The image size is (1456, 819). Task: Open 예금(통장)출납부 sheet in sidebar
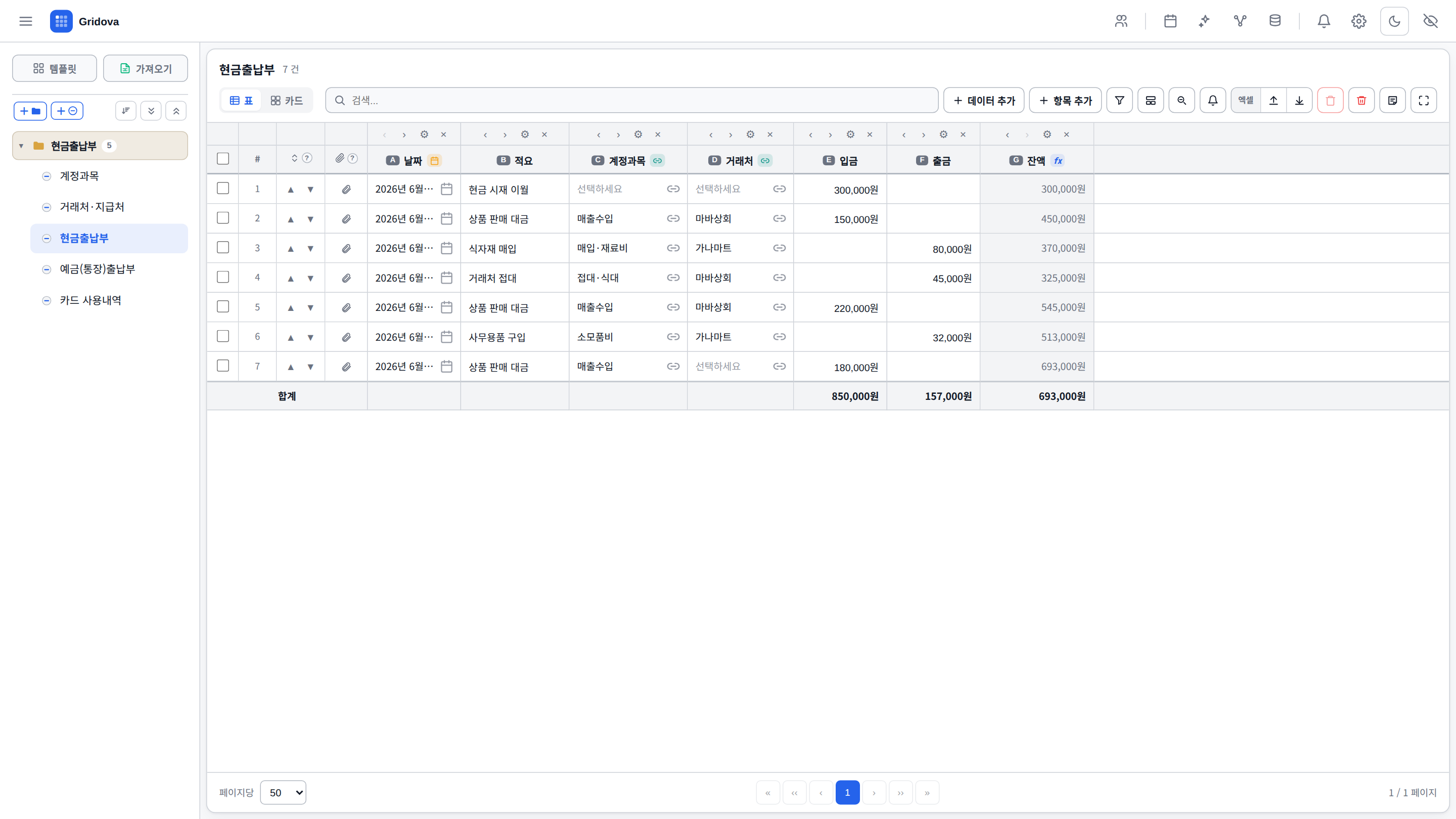[109, 269]
